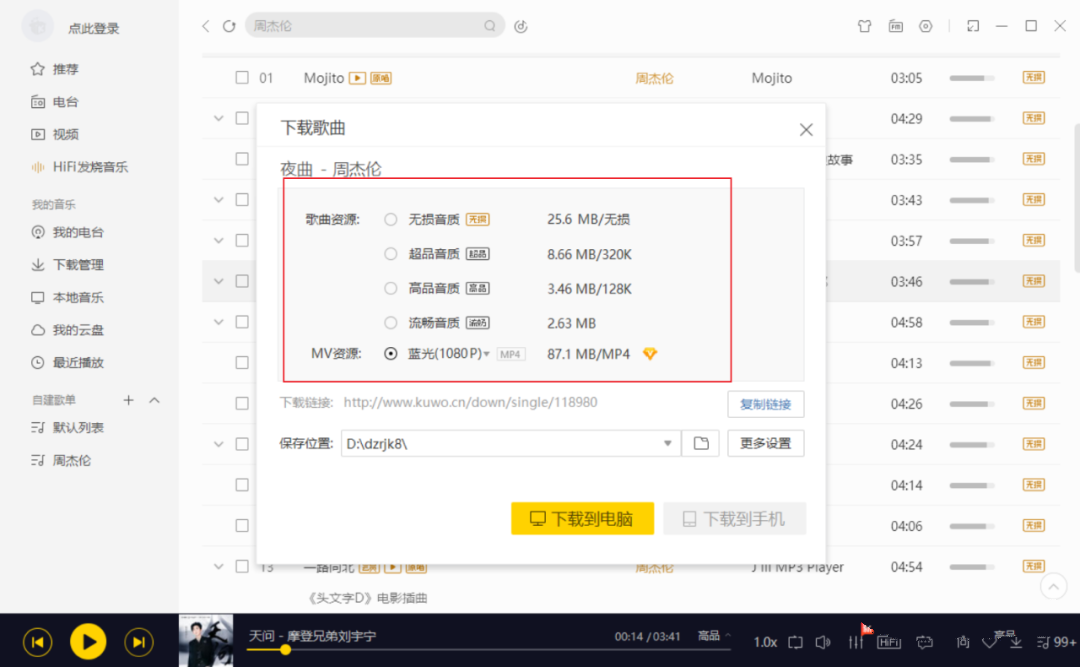Click the plus icon to add a playlist

click(x=128, y=400)
